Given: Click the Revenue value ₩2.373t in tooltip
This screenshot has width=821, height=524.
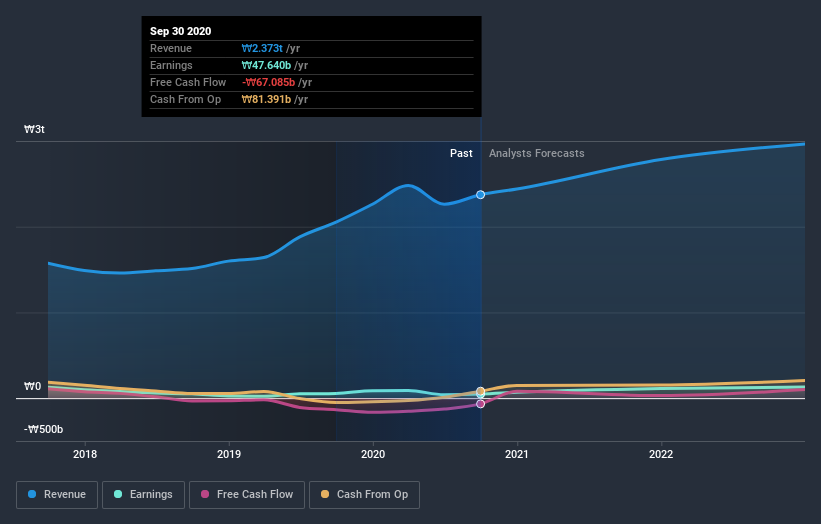Looking at the screenshot, I should click(262, 48).
